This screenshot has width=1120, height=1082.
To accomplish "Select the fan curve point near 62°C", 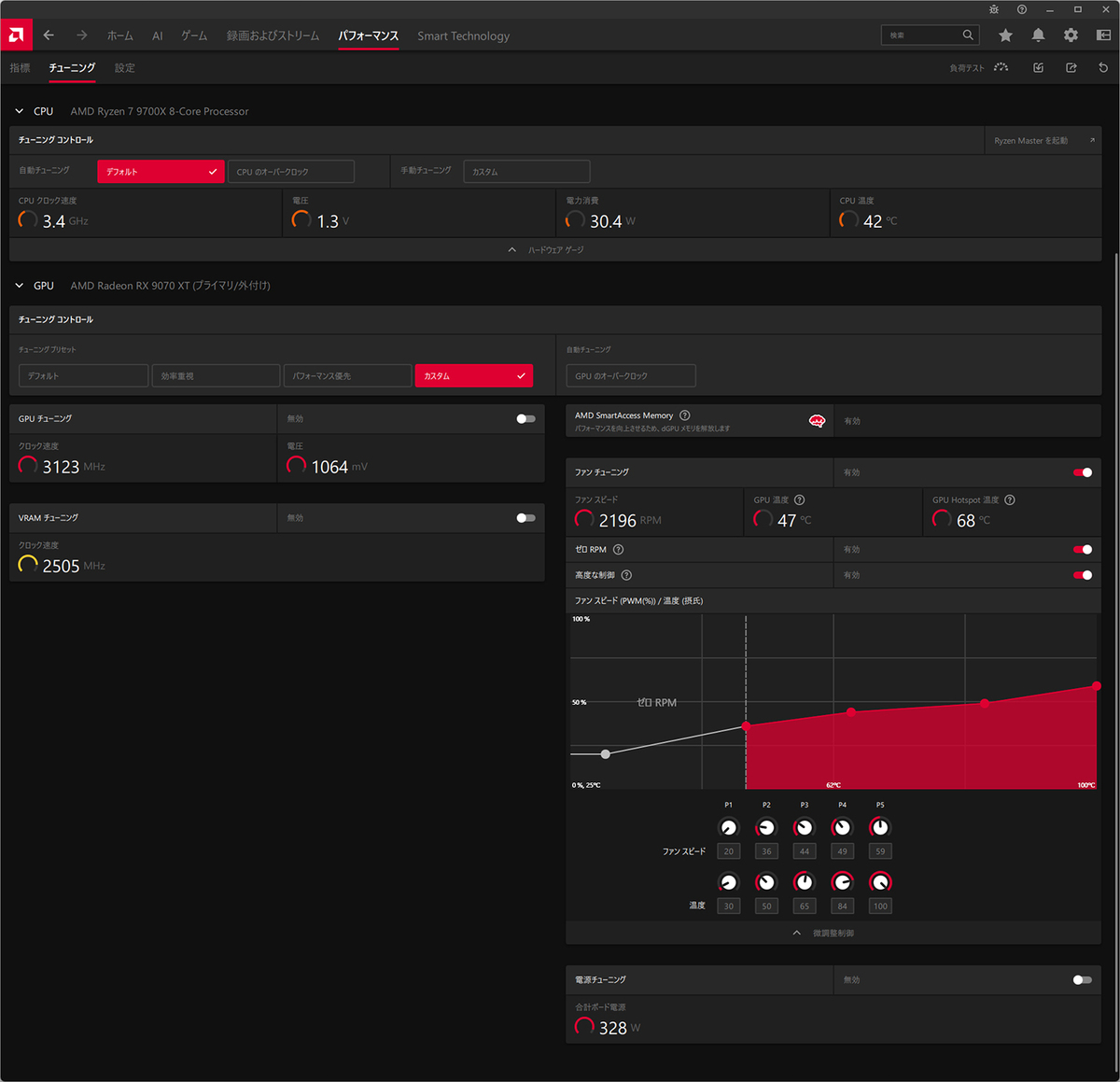I will 851,711.
